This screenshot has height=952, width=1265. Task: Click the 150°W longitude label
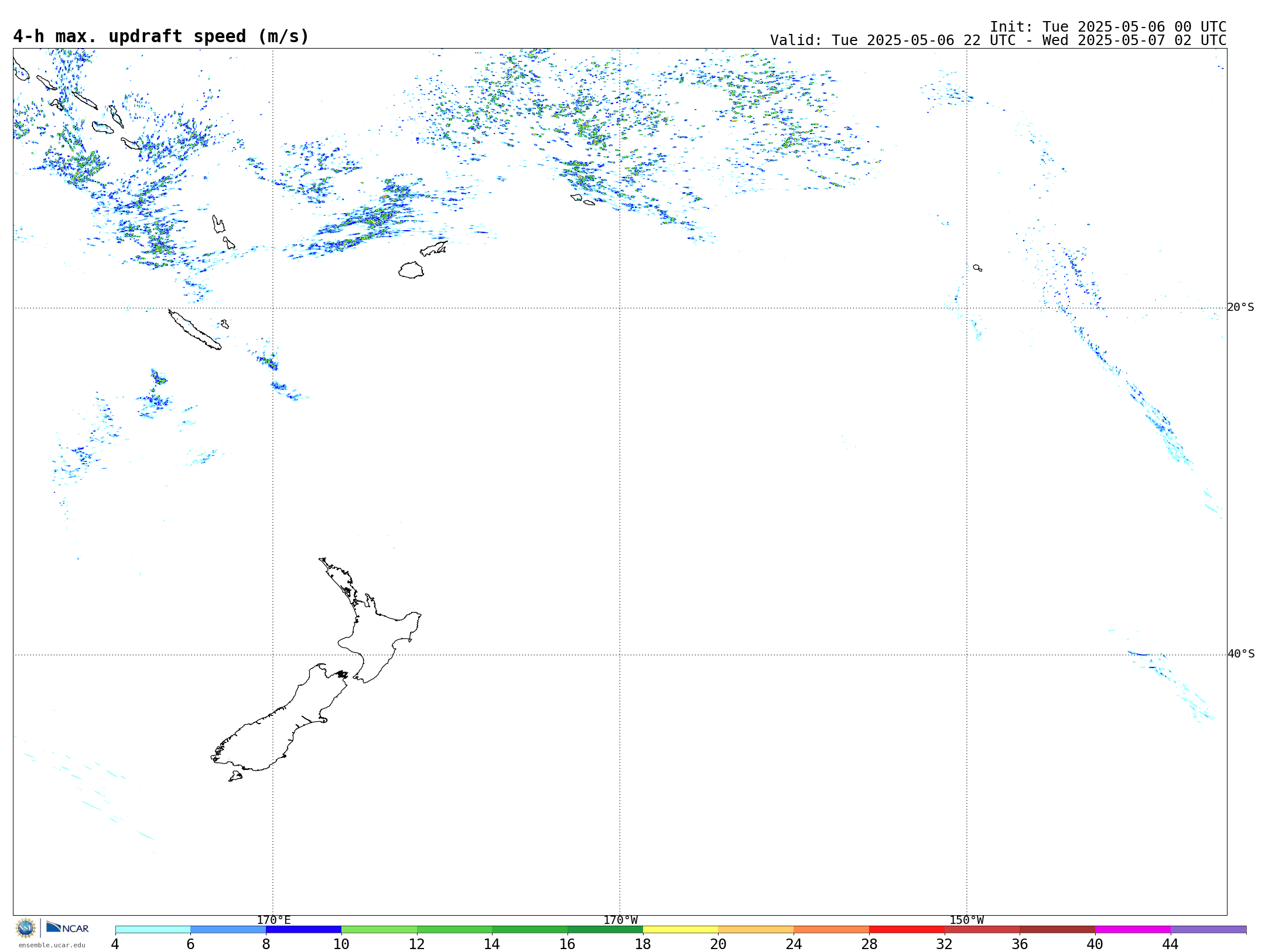coord(967,920)
